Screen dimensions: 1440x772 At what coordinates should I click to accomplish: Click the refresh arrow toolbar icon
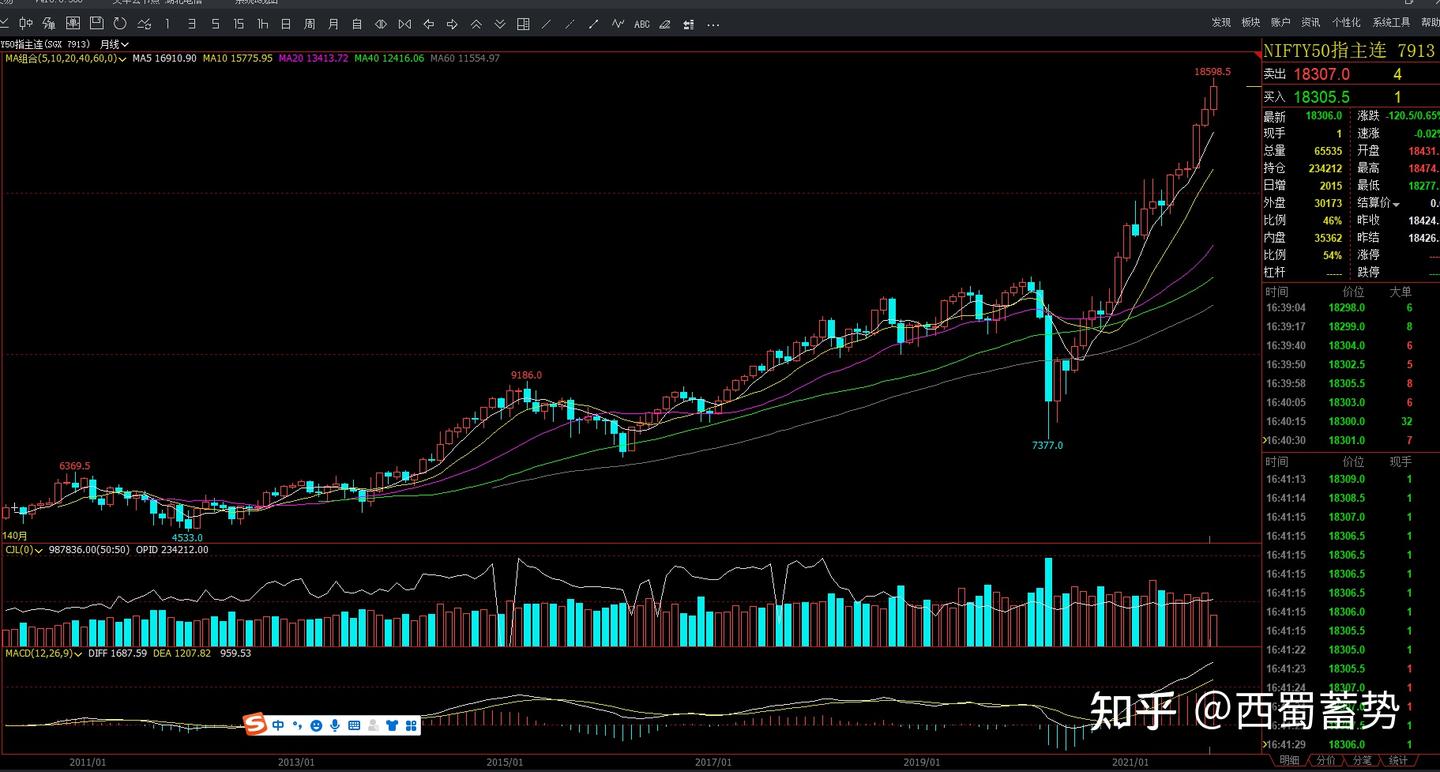click(x=120, y=23)
